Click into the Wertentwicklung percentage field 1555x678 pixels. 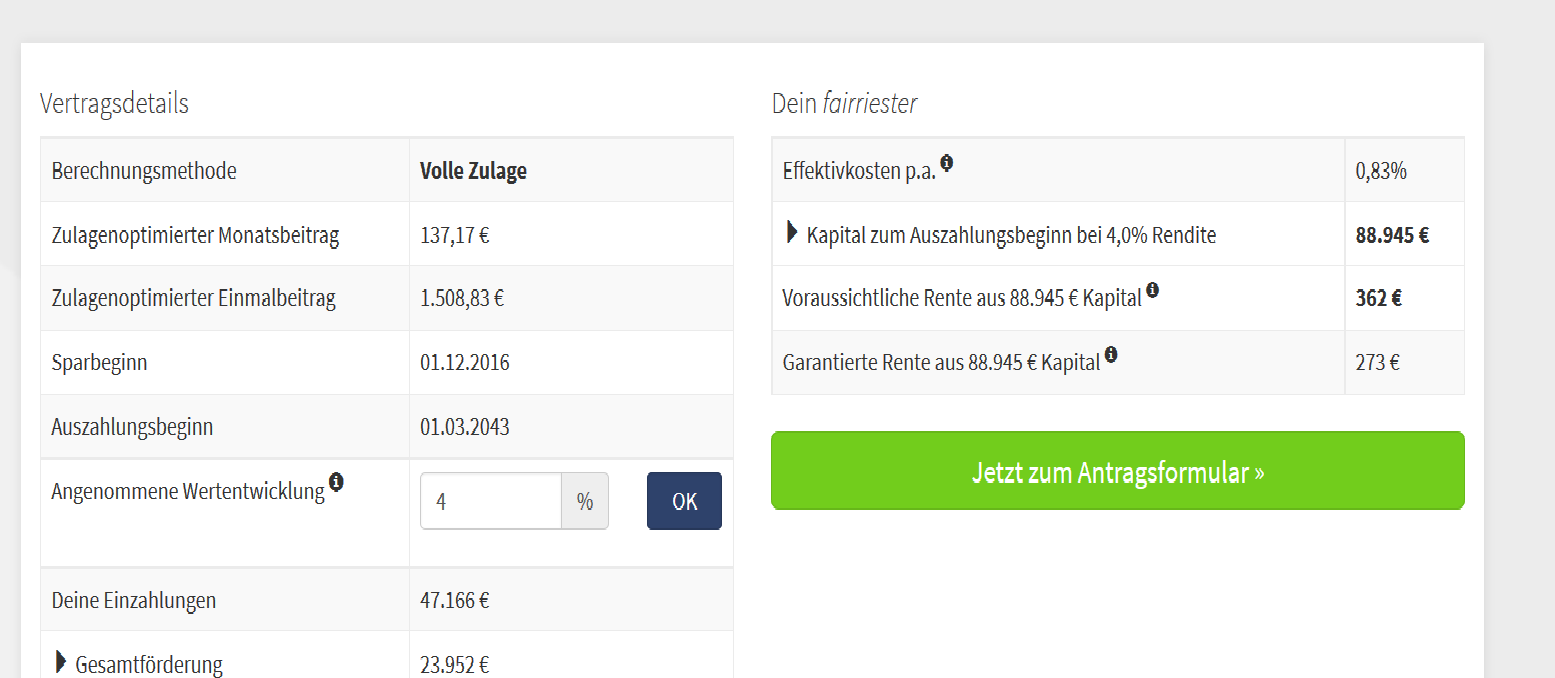[490, 501]
